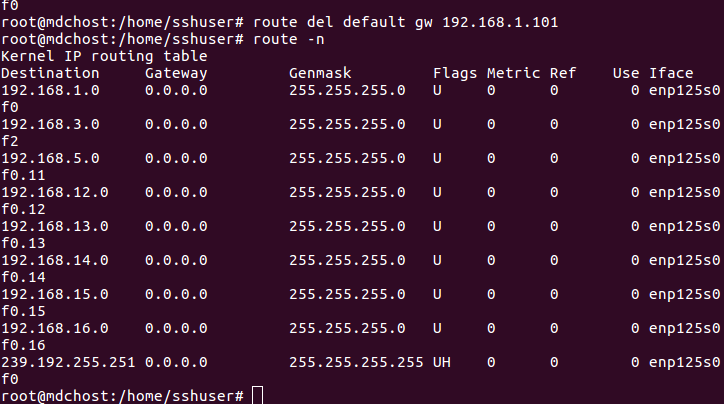This screenshot has height=404, width=724.
Task: Click destination 192.168.14.0
Action: coord(54,260)
